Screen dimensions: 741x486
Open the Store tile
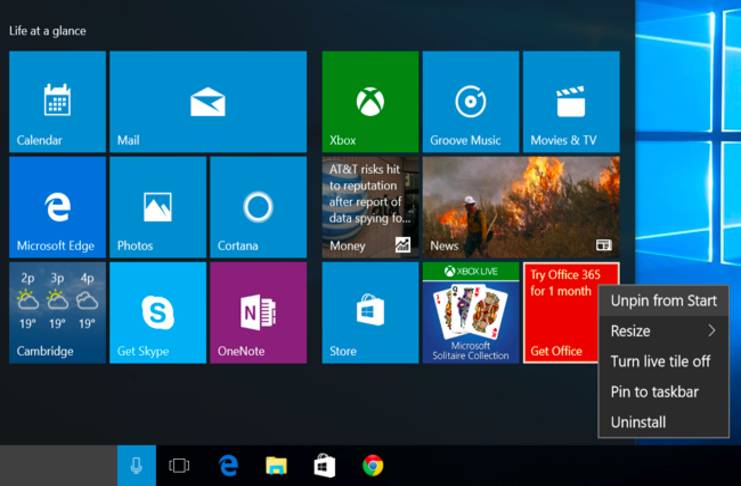(x=370, y=312)
